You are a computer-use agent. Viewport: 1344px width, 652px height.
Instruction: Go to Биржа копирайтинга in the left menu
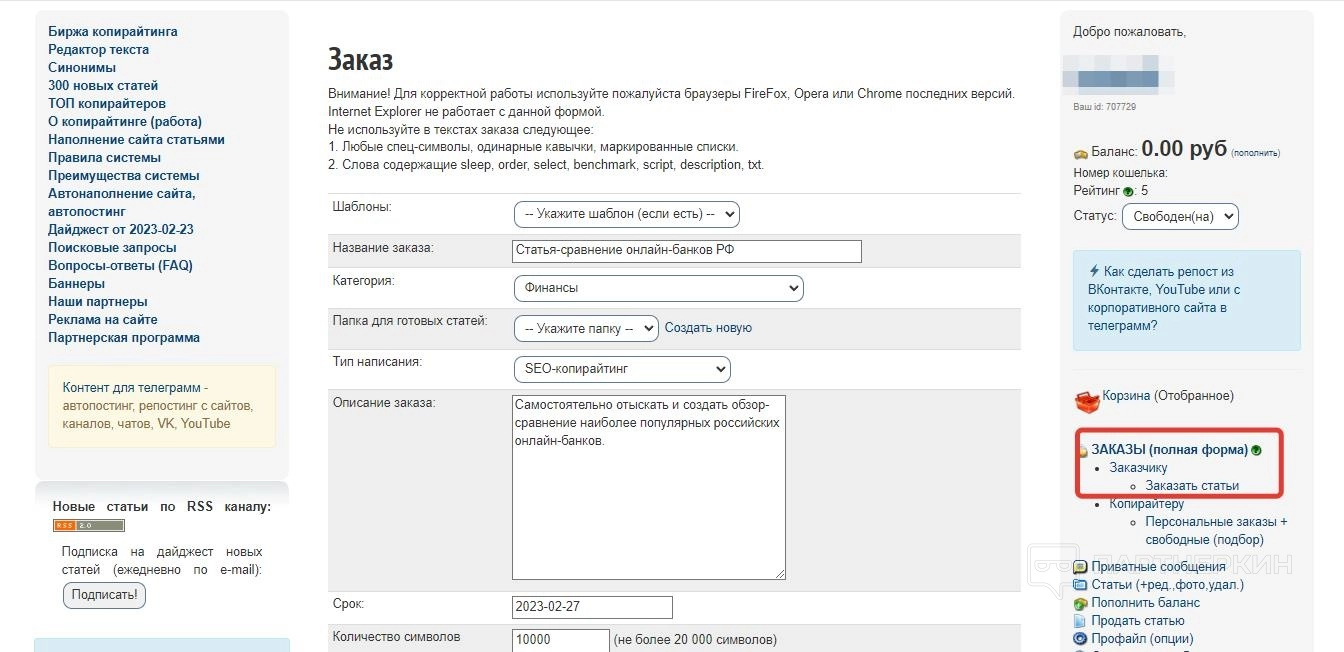(x=113, y=31)
